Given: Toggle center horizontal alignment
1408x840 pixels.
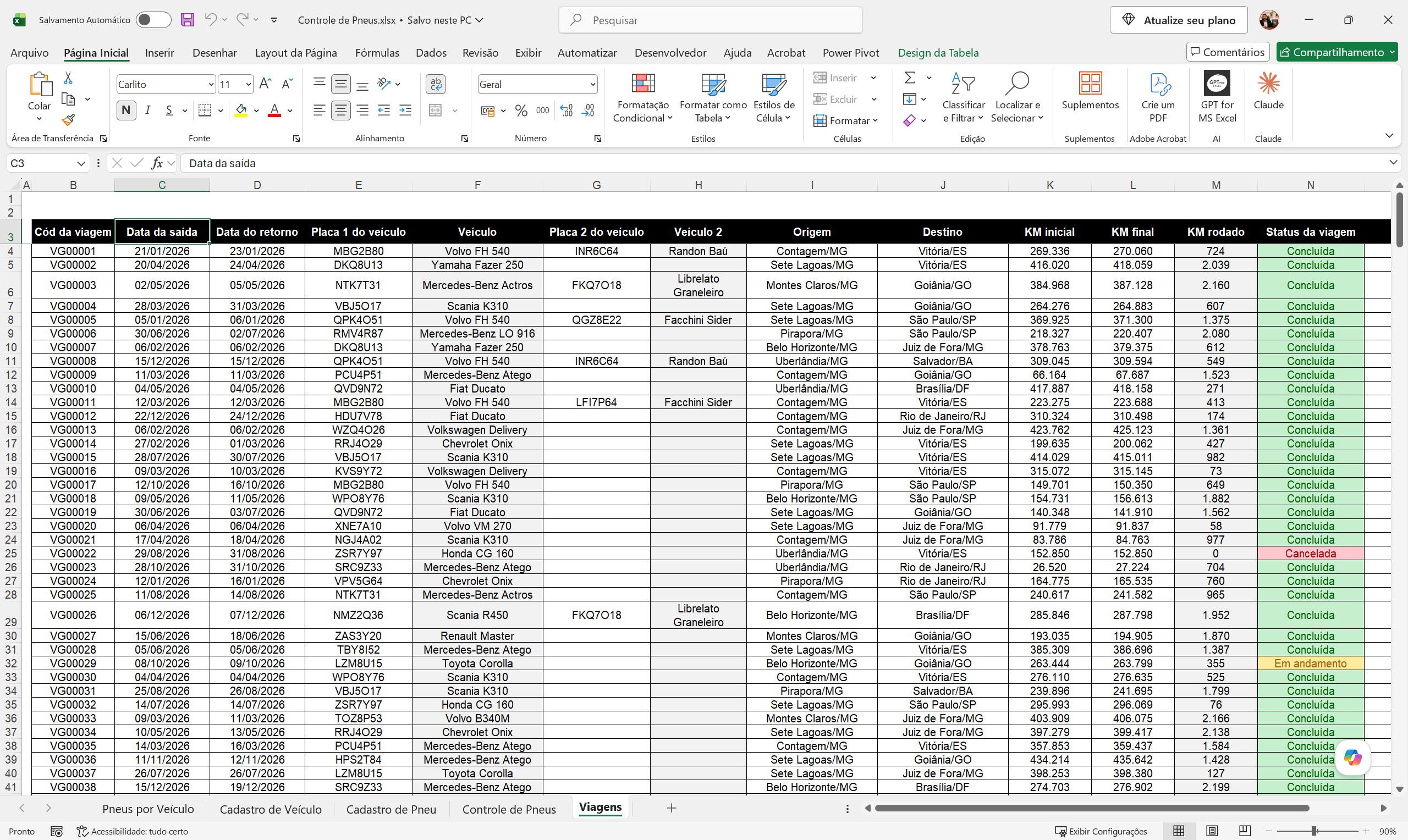Looking at the screenshot, I should 341,110.
